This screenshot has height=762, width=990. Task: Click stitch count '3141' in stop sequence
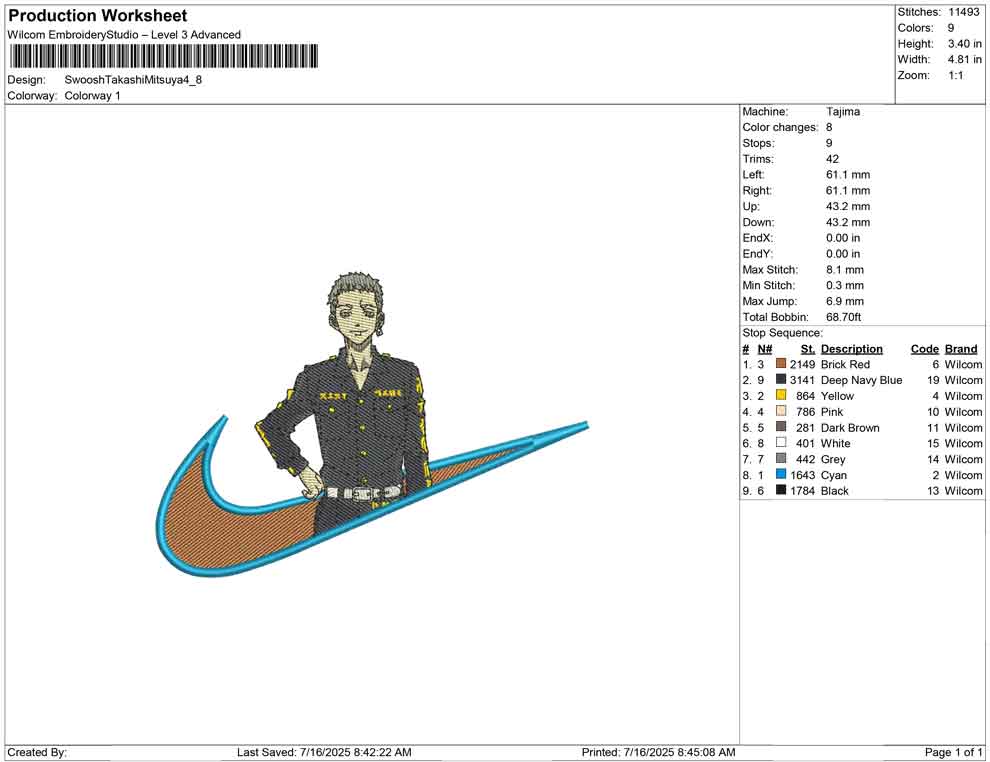point(802,380)
